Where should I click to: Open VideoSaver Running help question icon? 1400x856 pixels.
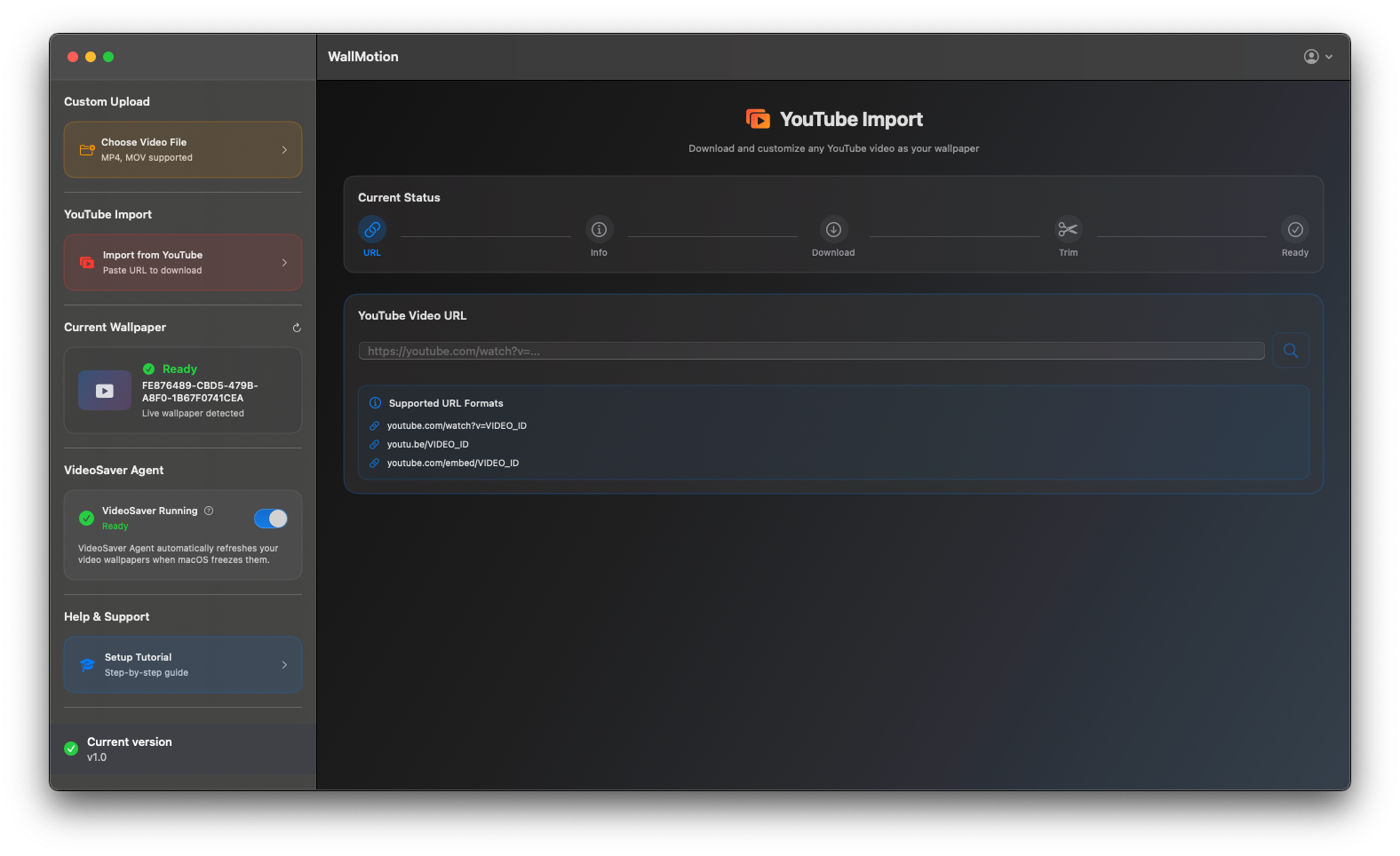(x=209, y=511)
